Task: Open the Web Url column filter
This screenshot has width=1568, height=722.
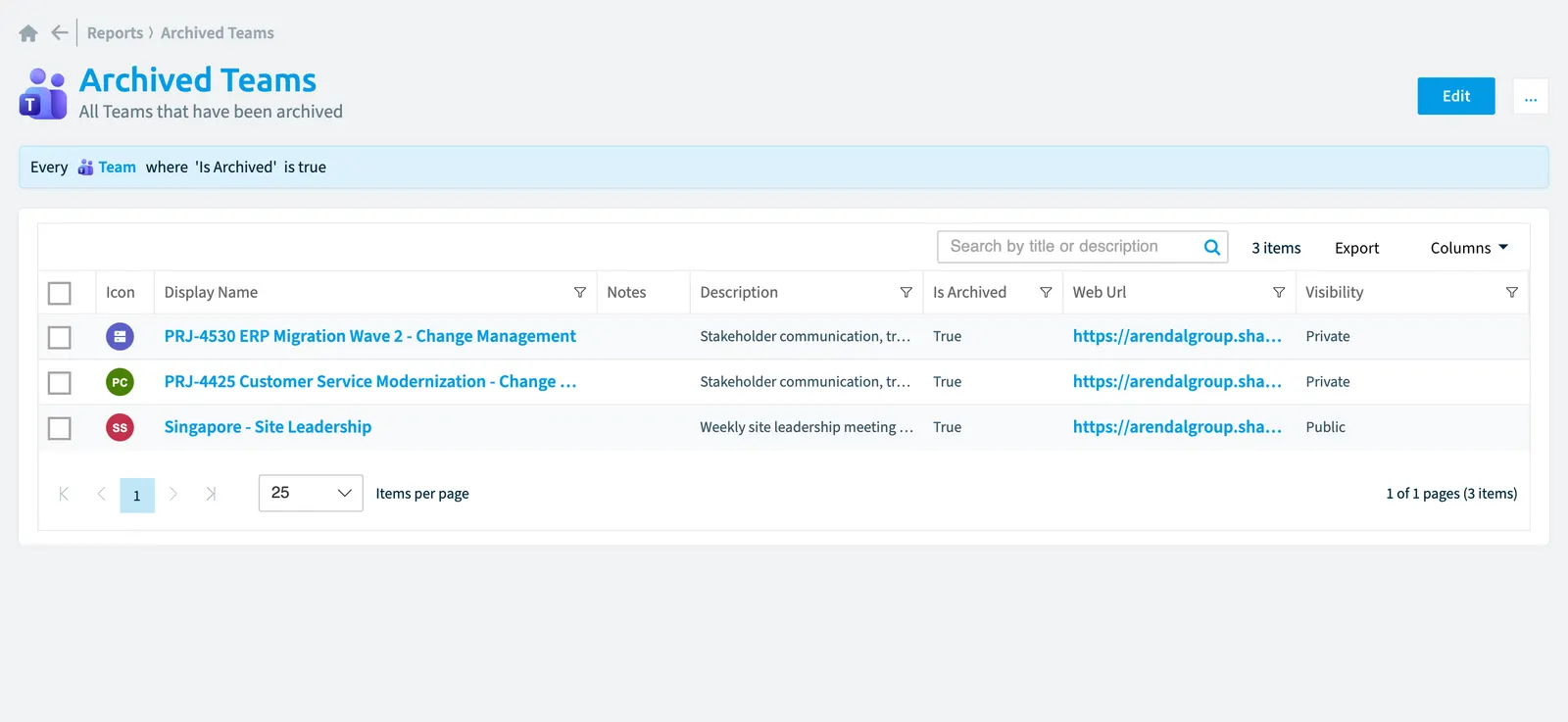Action: point(1279,292)
